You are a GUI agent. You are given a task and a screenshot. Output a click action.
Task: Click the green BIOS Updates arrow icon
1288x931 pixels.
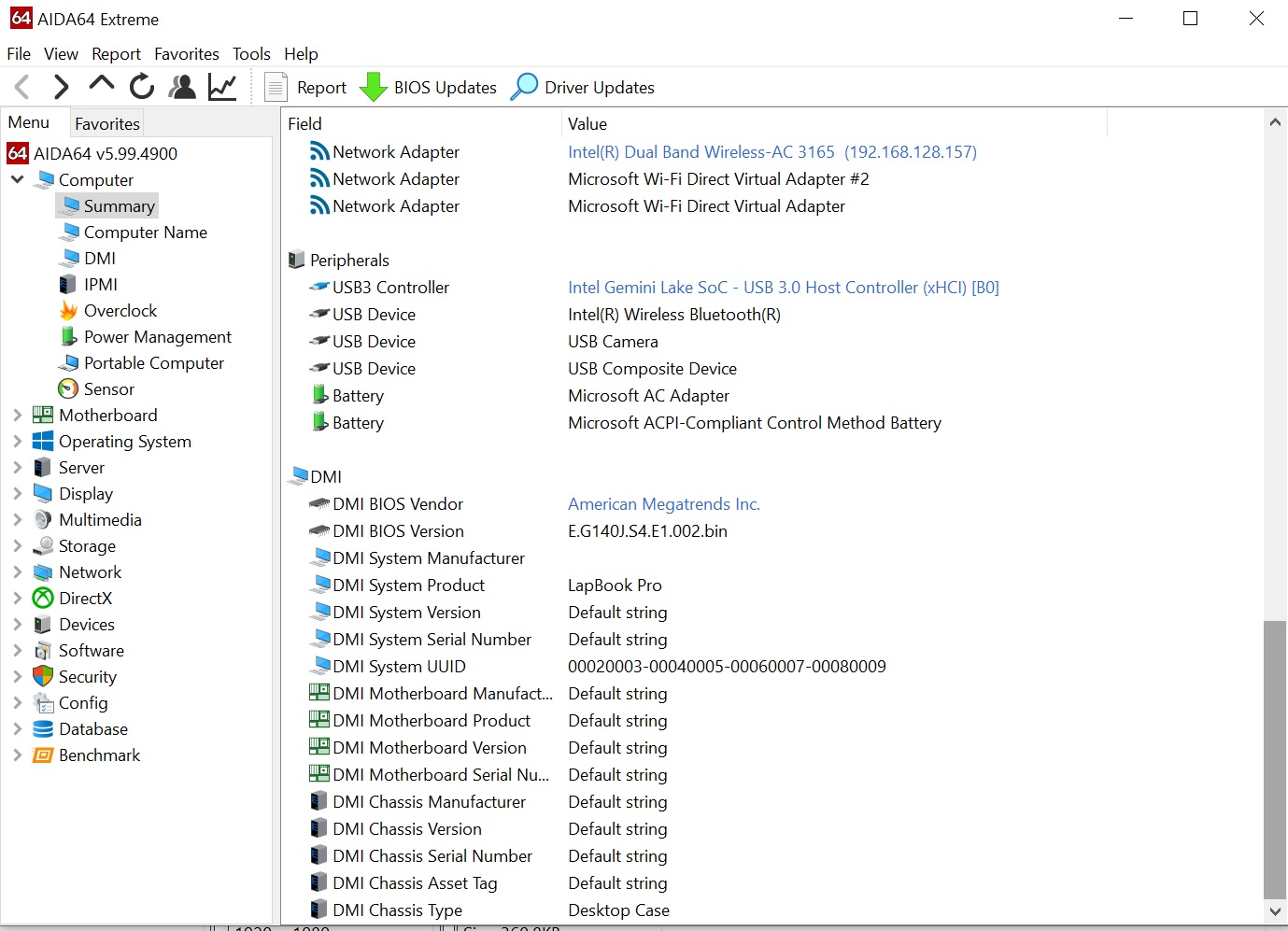pyautogui.click(x=374, y=87)
